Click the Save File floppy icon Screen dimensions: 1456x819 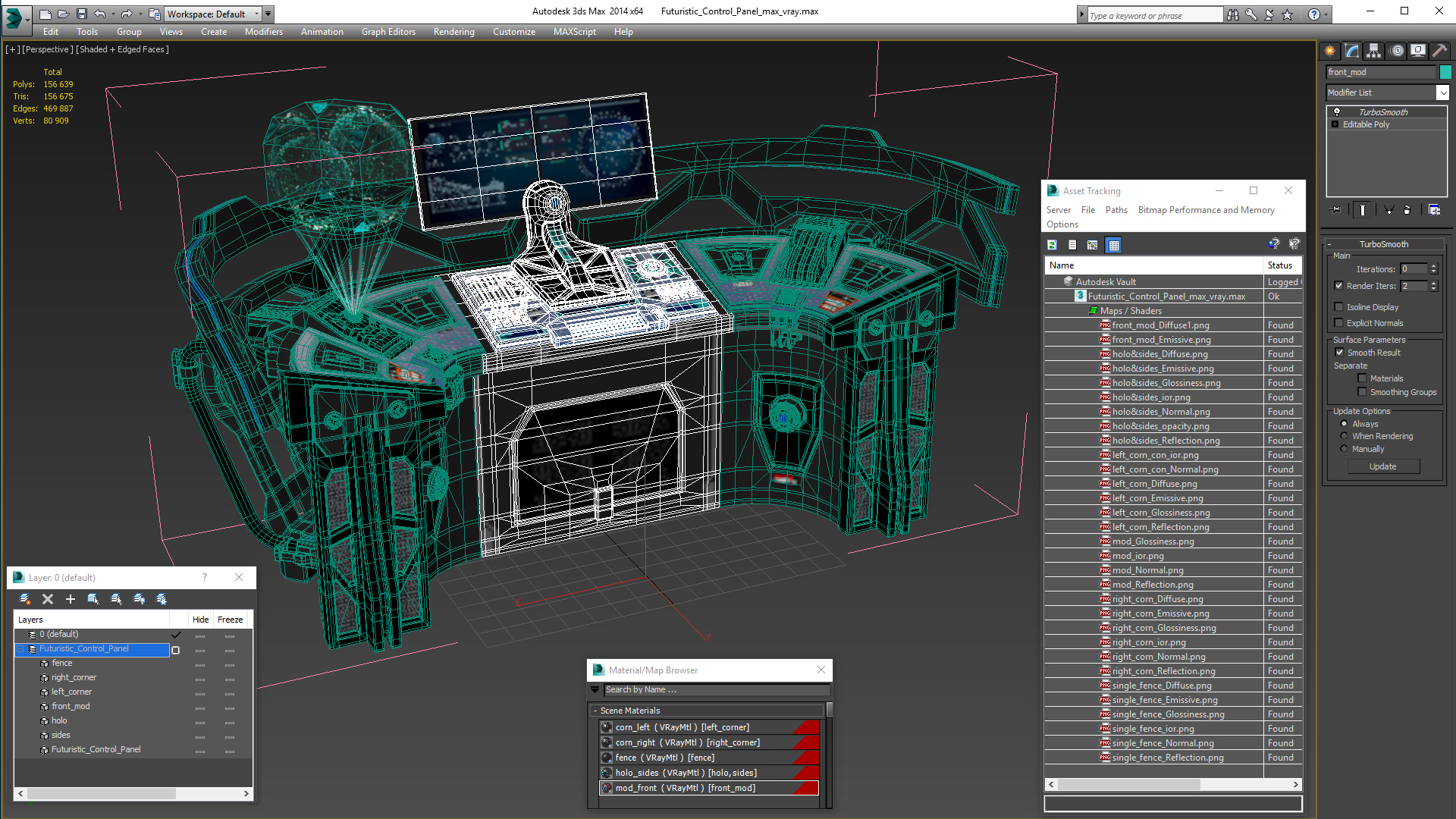pos(82,14)
